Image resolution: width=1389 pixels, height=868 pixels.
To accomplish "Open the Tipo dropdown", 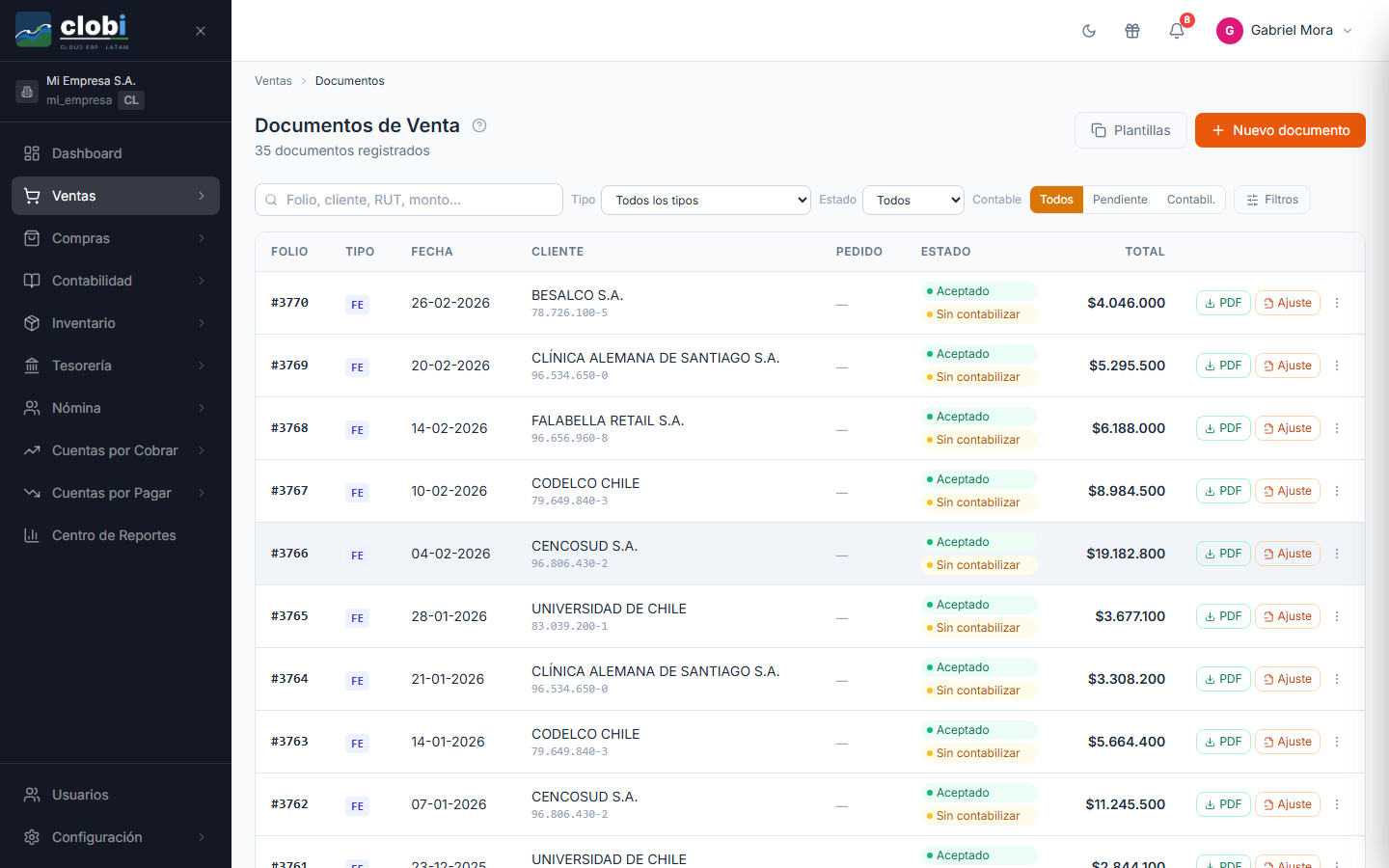I will [706, 200].
